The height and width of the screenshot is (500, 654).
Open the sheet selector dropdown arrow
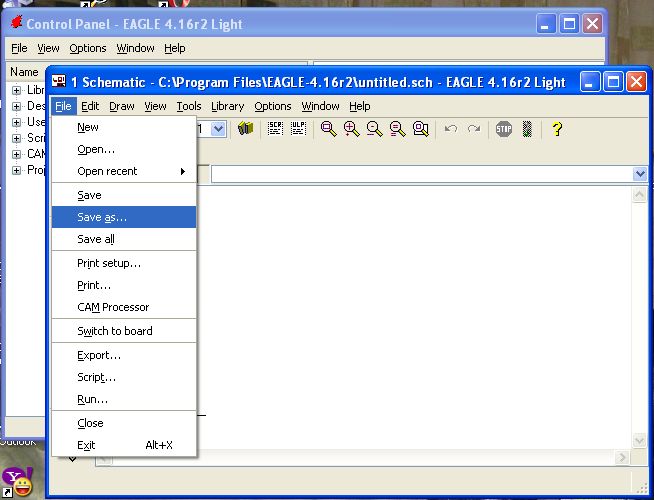pyautogui.click(x=218, y=129)
